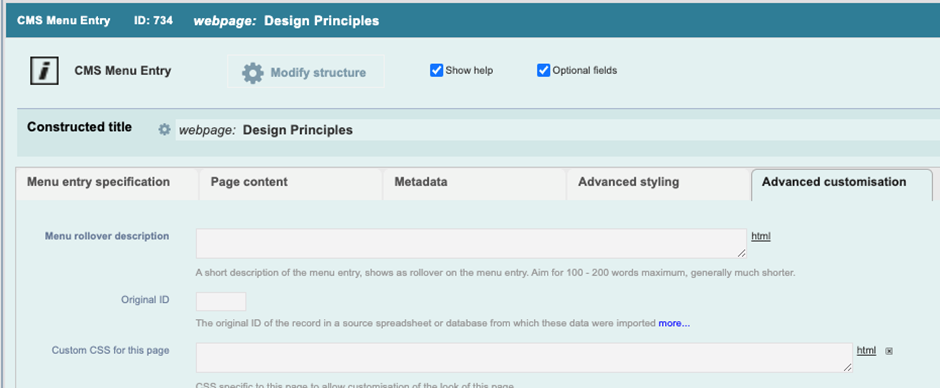The image size is (940, 388).
Task: Click the Constructed title value field
Action: [558, 130]
